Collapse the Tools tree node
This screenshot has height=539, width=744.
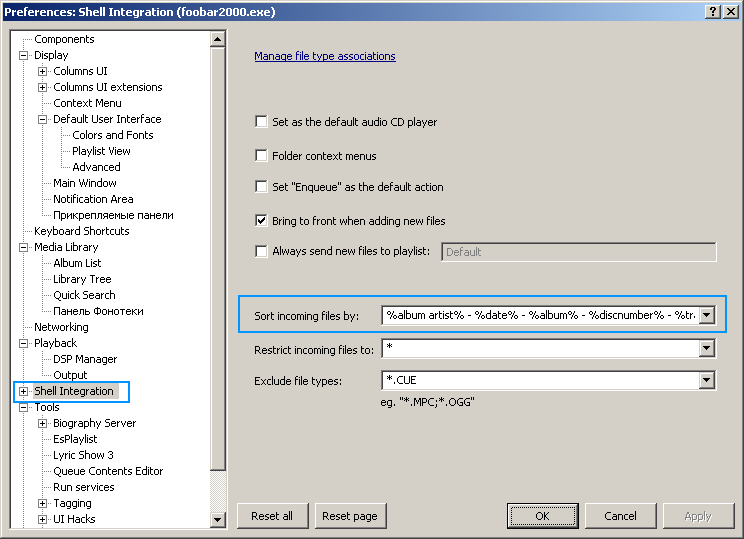click(x=23, y=408)
